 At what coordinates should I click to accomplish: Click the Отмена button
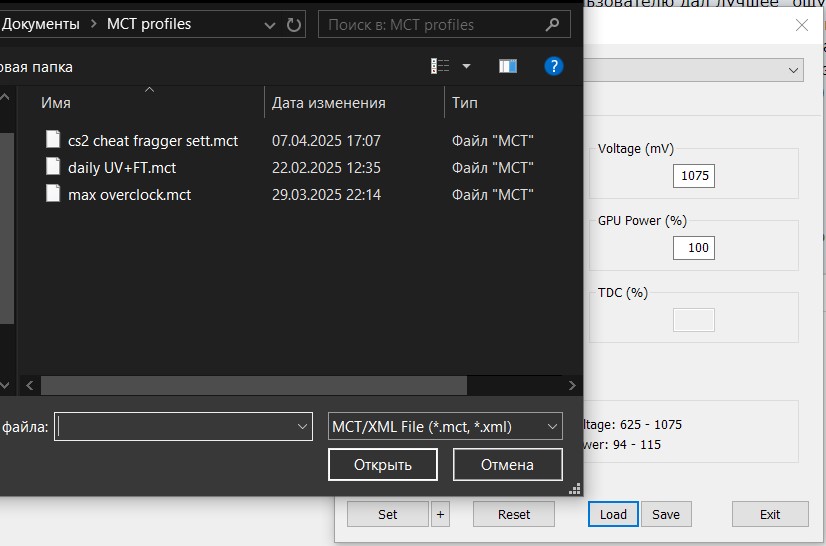click(507, 464)
